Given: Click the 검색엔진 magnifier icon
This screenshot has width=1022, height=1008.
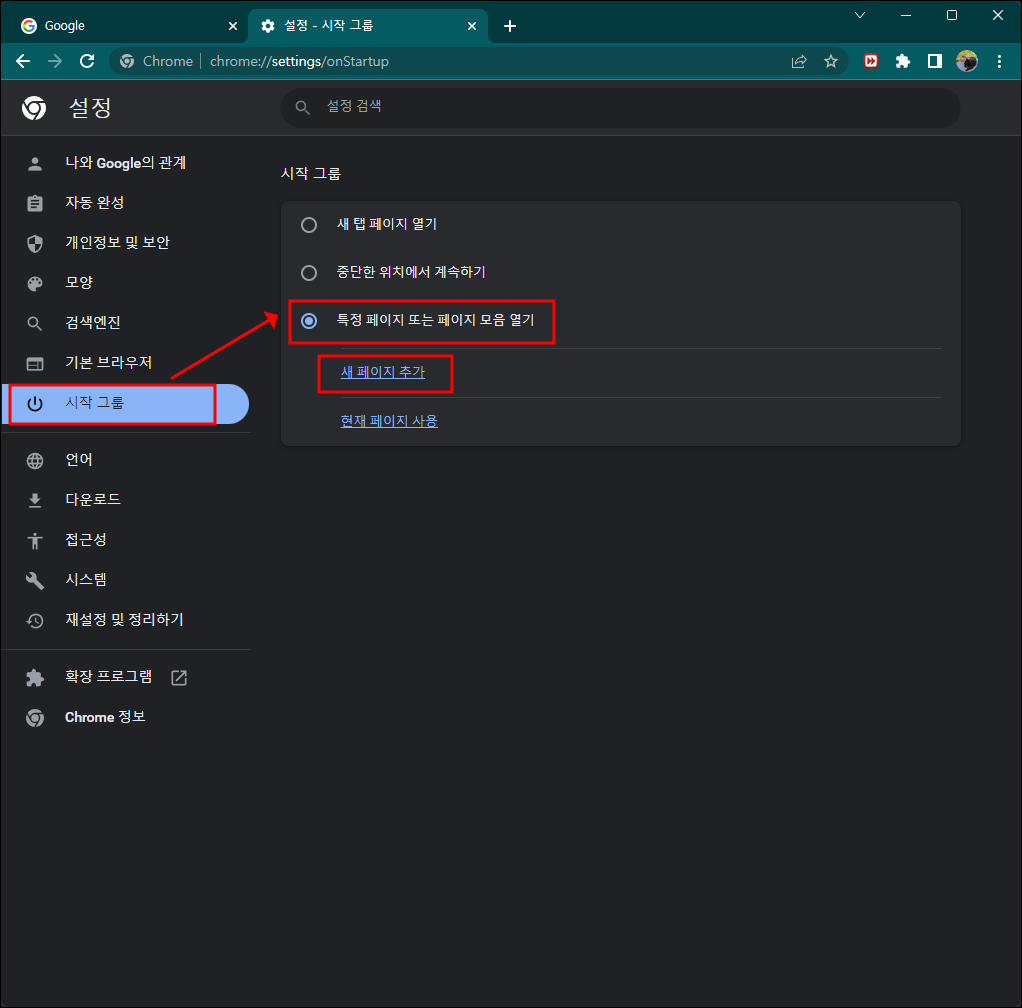Looking at the screenshot, I should [36, 322].
